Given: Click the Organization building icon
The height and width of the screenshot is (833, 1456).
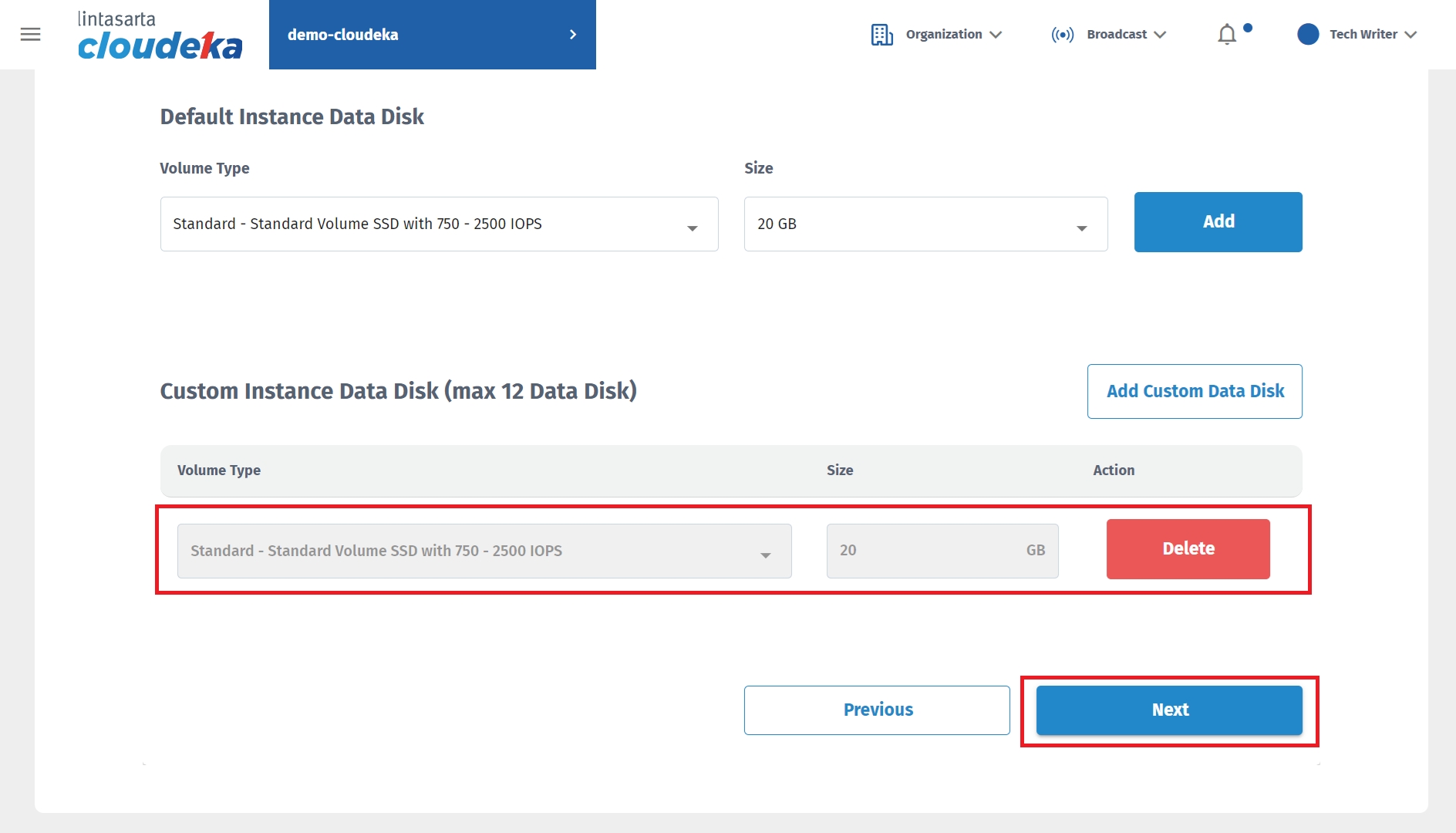Looking at the screenshot, I should click(x=881, y=35).
